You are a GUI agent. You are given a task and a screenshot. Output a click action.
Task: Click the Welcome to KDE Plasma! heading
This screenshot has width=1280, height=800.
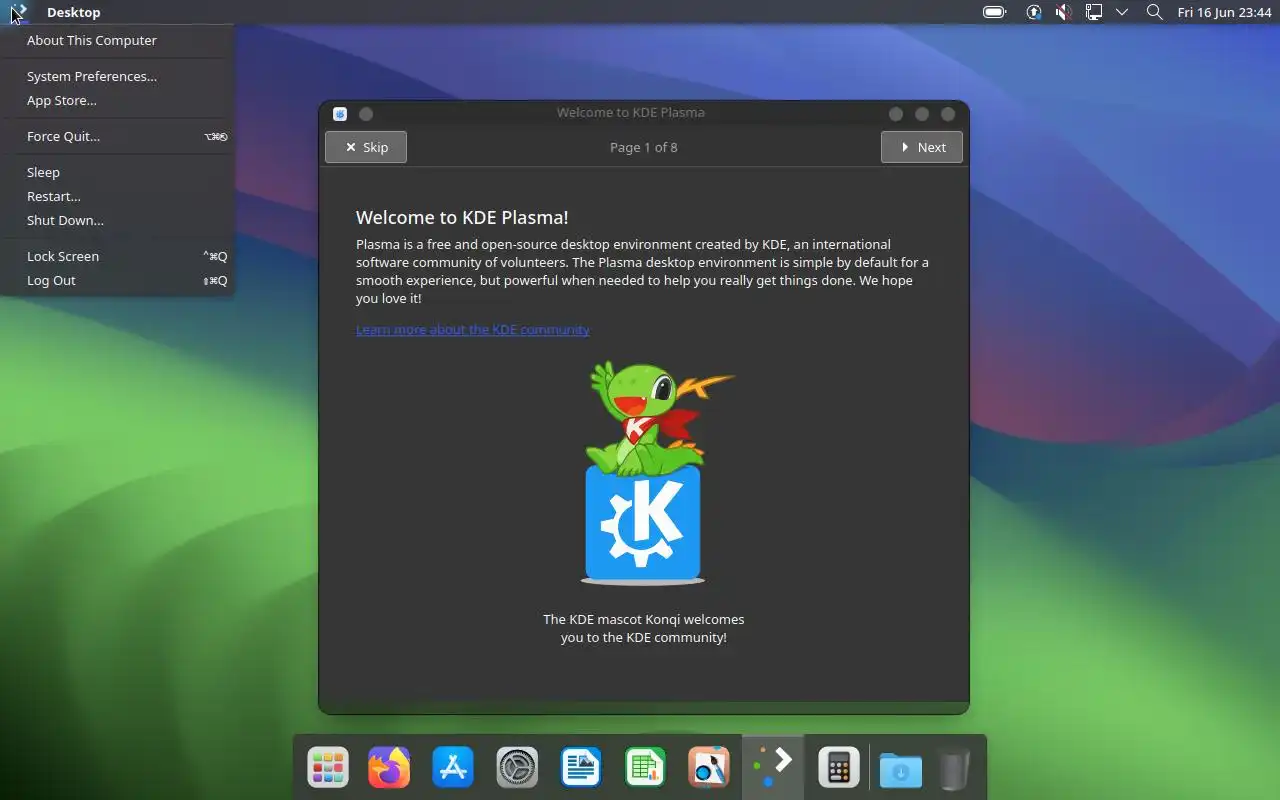coord(462,217)
